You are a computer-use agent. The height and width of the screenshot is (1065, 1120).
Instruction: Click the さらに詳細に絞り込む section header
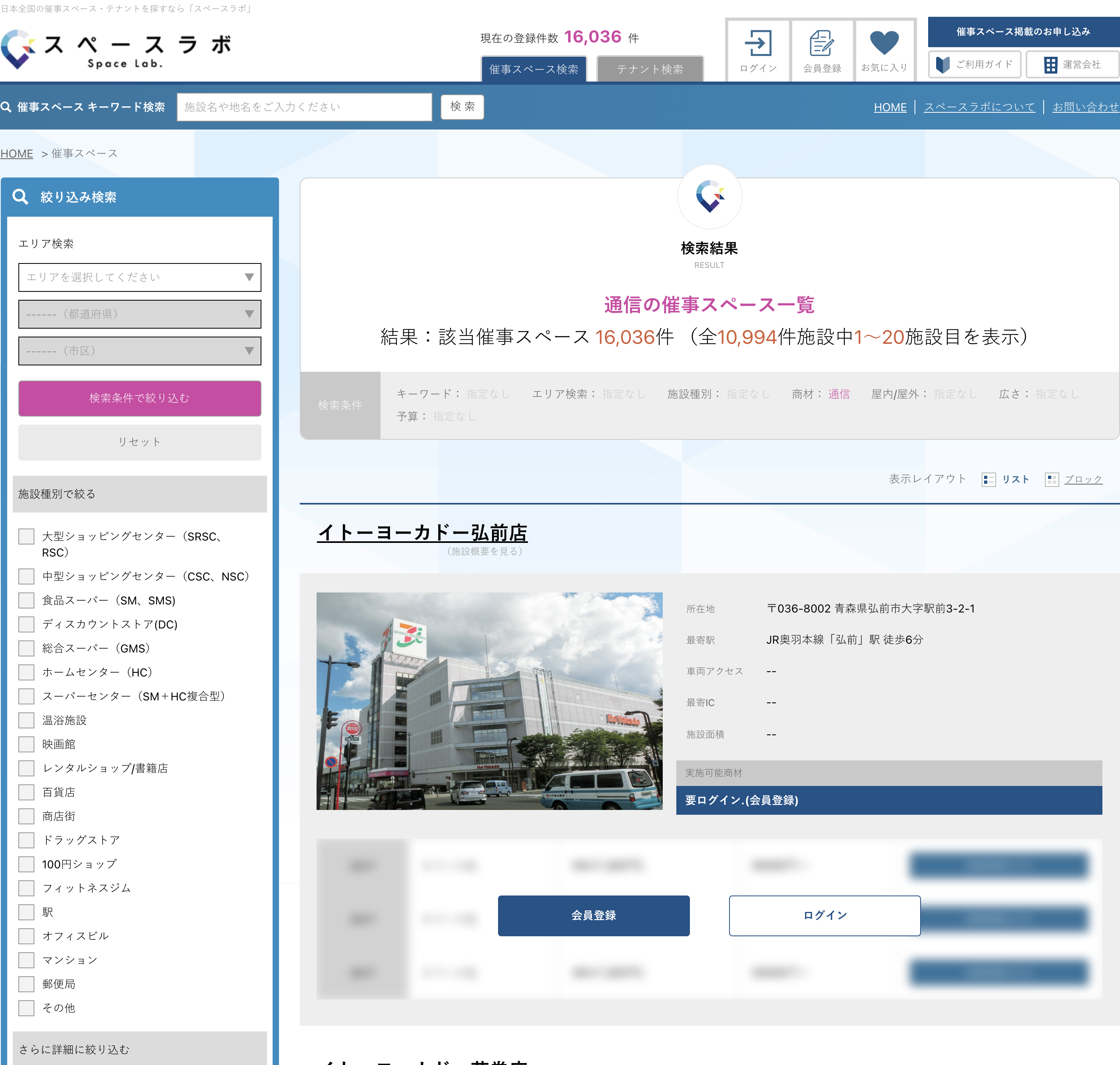[140, 1049]
